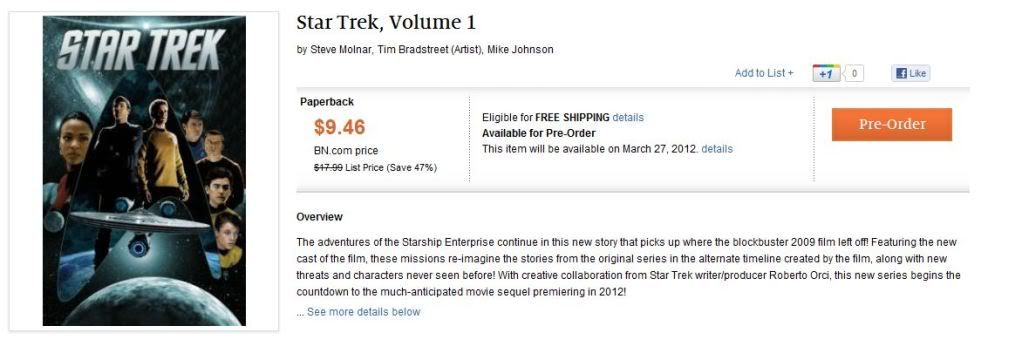Image resolution: width=1022 pixels, height=360 pixels.
Task: Click the $17.99 List Price text
Action: (x=375, y=168)
